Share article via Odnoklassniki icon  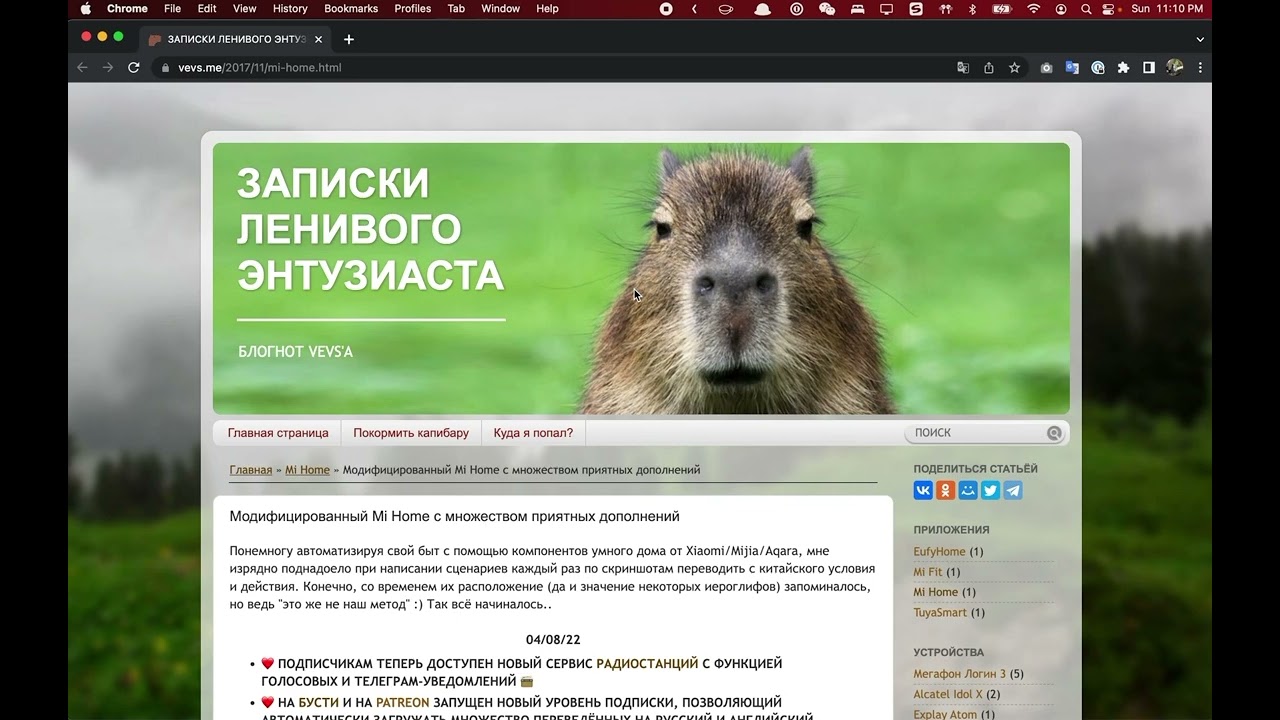tap(945, 490)
